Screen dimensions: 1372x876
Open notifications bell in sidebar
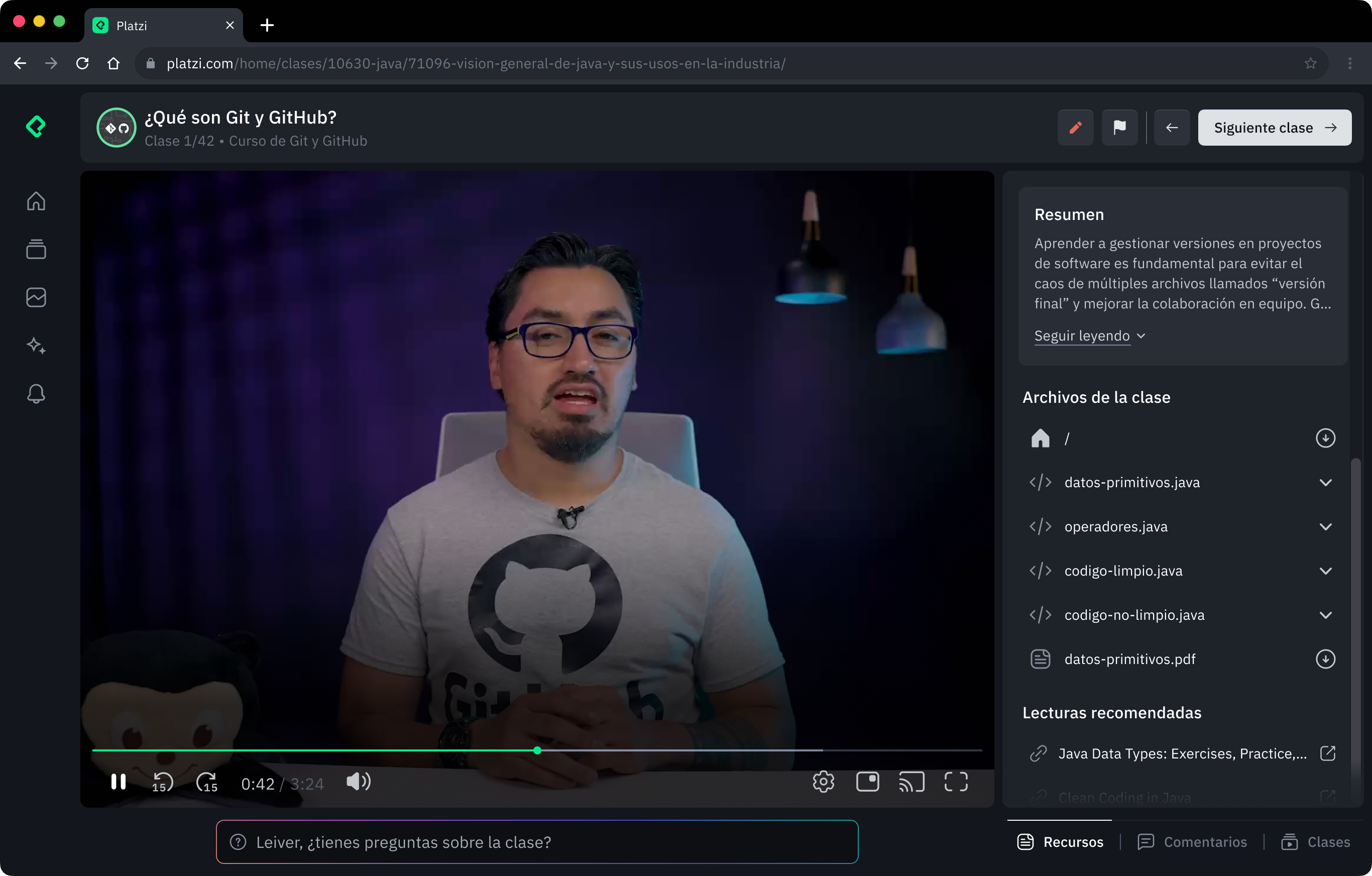click(x=36, y=394)
